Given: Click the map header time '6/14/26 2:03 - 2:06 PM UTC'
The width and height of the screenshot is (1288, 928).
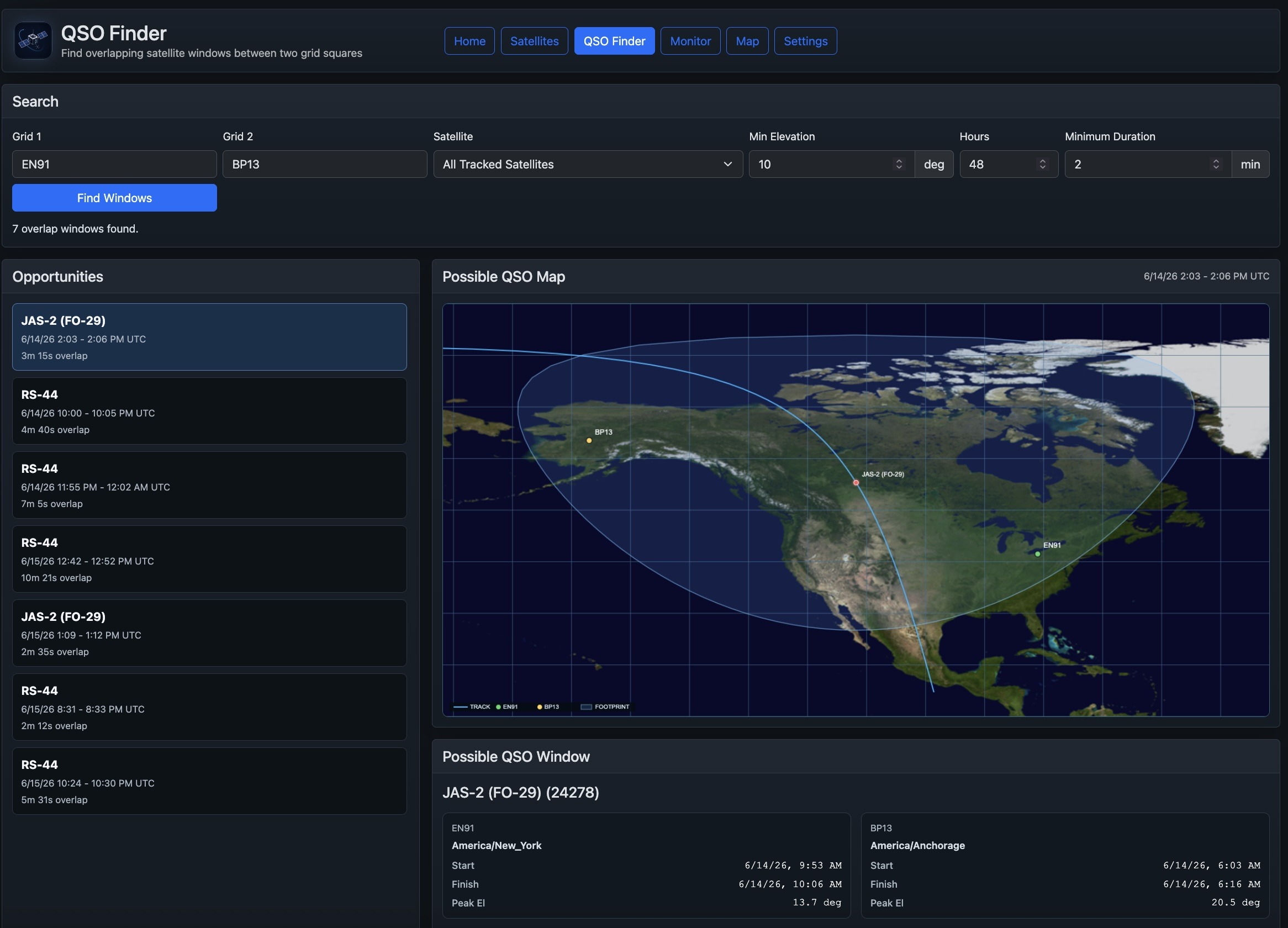Looking at the screenshot, I should [x=1206, y=276].
